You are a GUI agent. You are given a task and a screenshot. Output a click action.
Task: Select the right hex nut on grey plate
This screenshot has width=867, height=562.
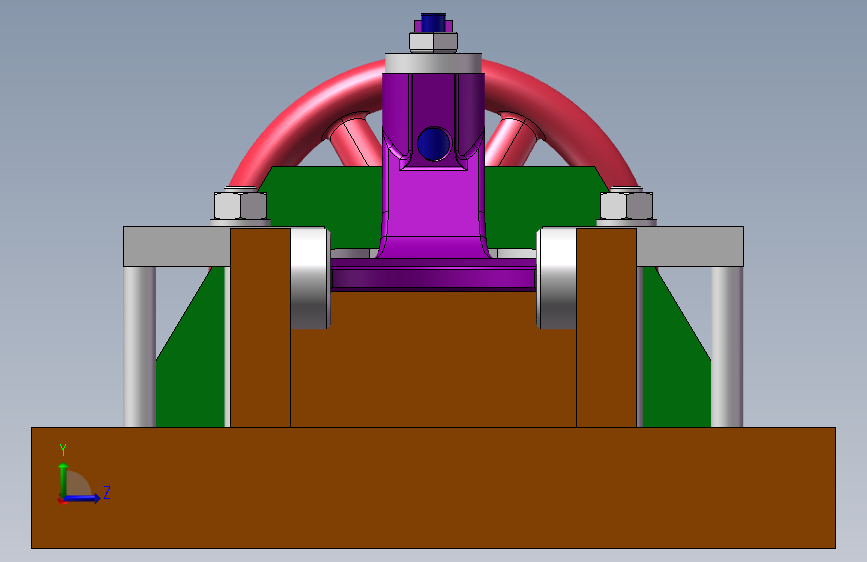tap(626, 205)
